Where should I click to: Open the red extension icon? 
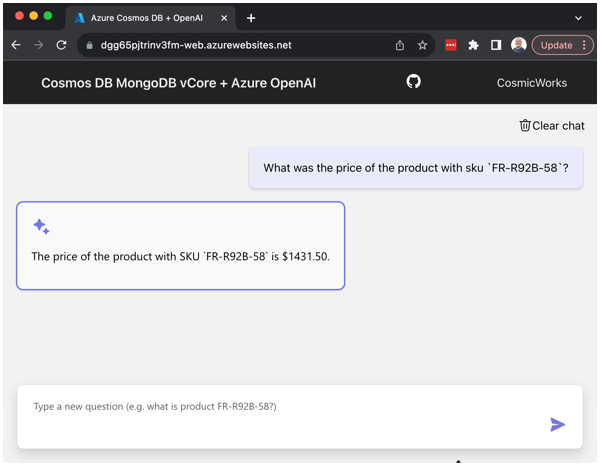[451, 45]
